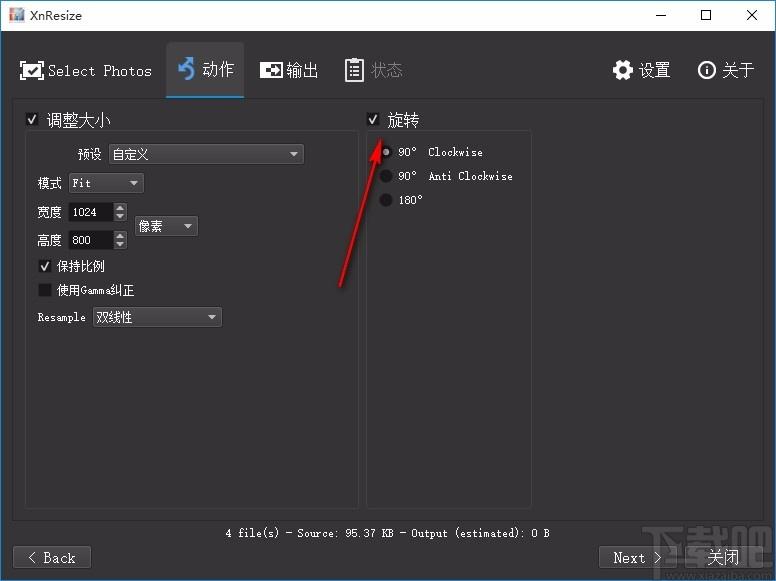Select 90° Clockwise rotation
The image size is (776, 581).
tap(386, 152)
